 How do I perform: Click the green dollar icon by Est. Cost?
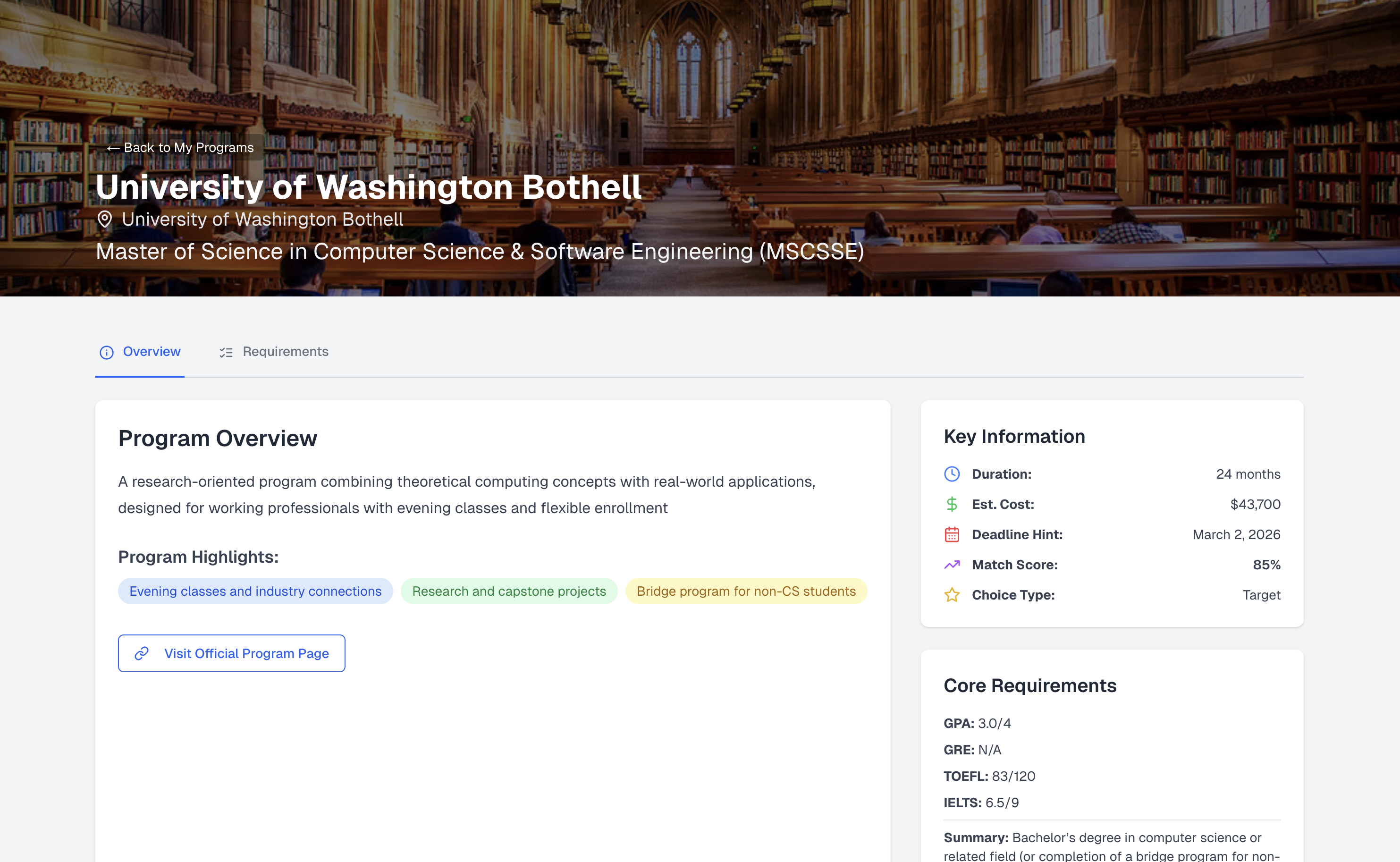point(952,504)
